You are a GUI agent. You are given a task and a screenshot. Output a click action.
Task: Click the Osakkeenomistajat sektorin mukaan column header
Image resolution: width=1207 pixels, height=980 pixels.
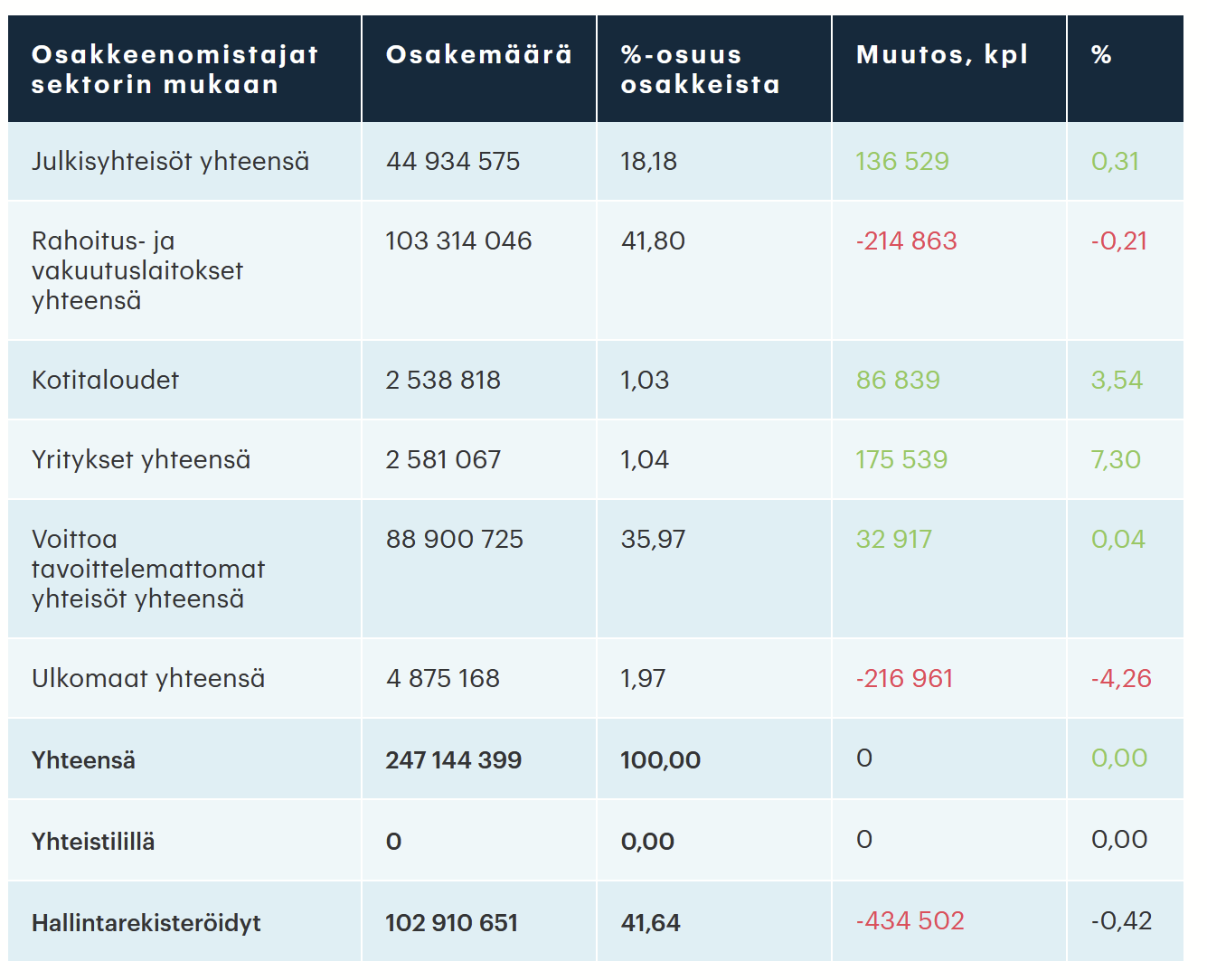[x=174, y=70]
